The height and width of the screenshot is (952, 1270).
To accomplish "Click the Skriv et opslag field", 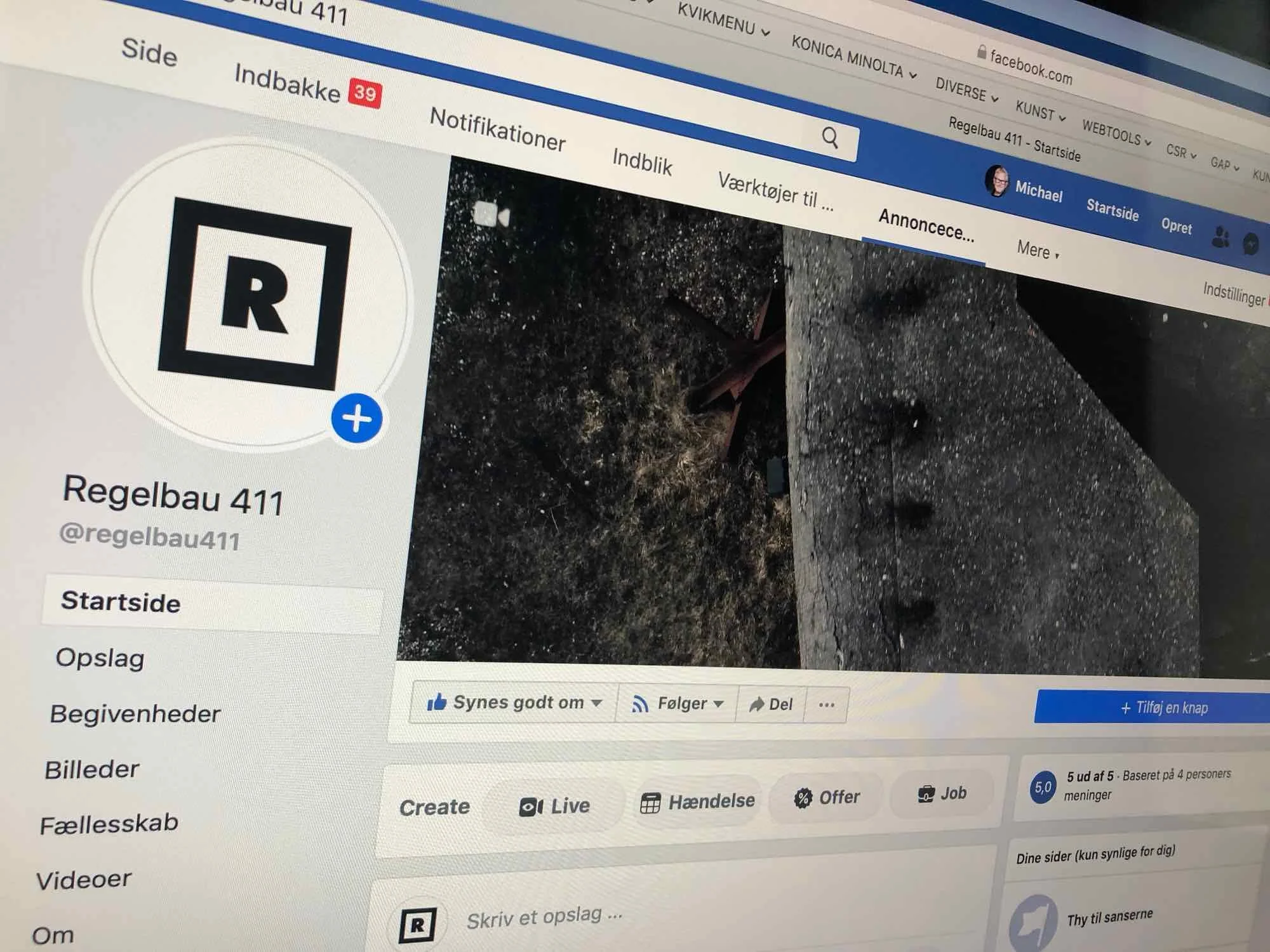I will [x=544, y=917].
